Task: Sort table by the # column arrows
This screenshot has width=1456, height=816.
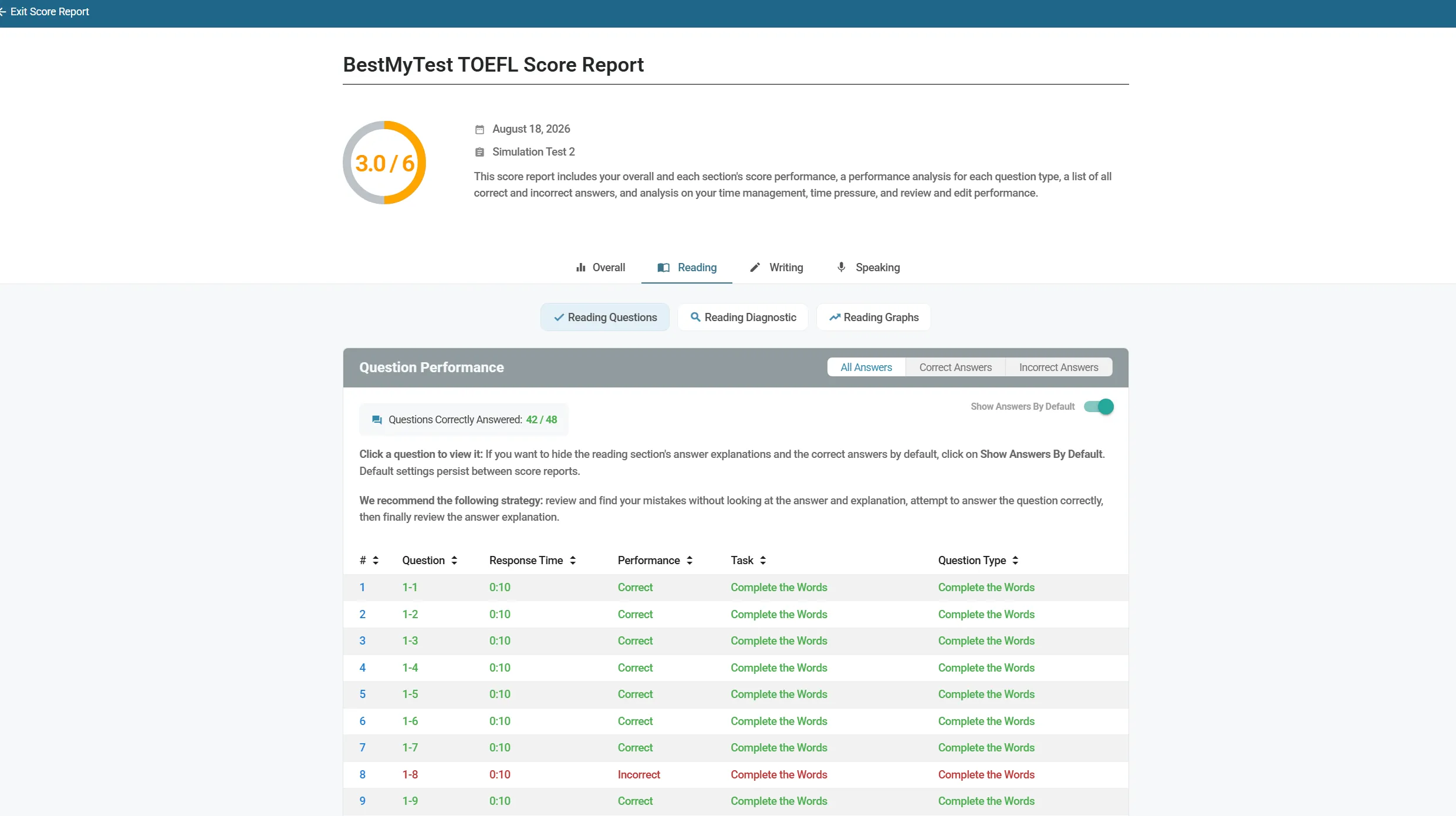Action: click(x=376, y=561)
